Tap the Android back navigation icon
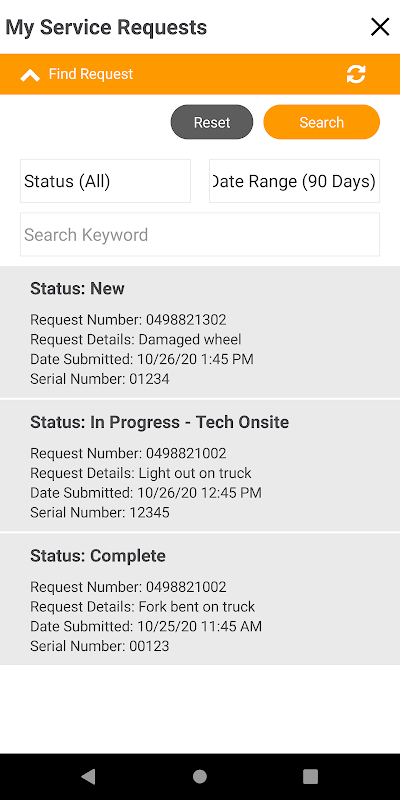 pos(88,777)
